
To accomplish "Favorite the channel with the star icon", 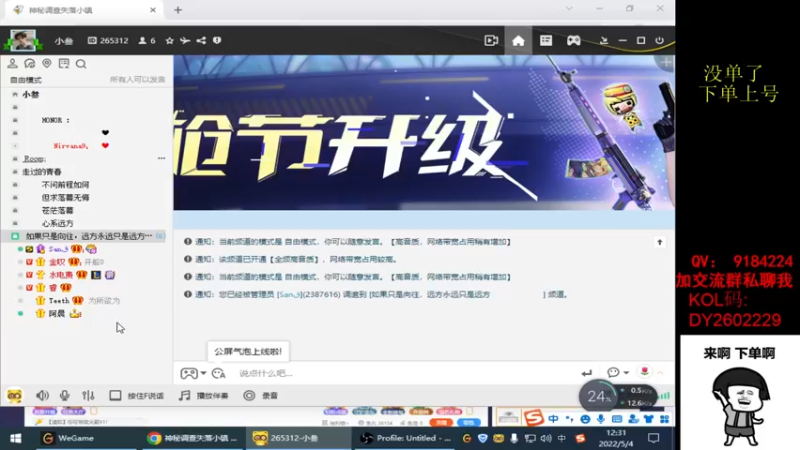I will click(x=169, y=40).
